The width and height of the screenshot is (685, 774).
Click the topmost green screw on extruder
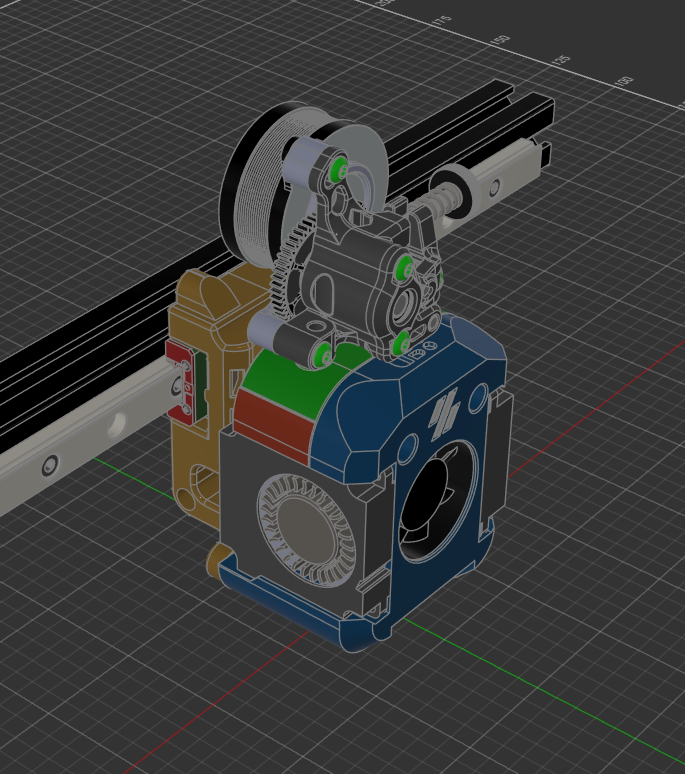(340, 168)
